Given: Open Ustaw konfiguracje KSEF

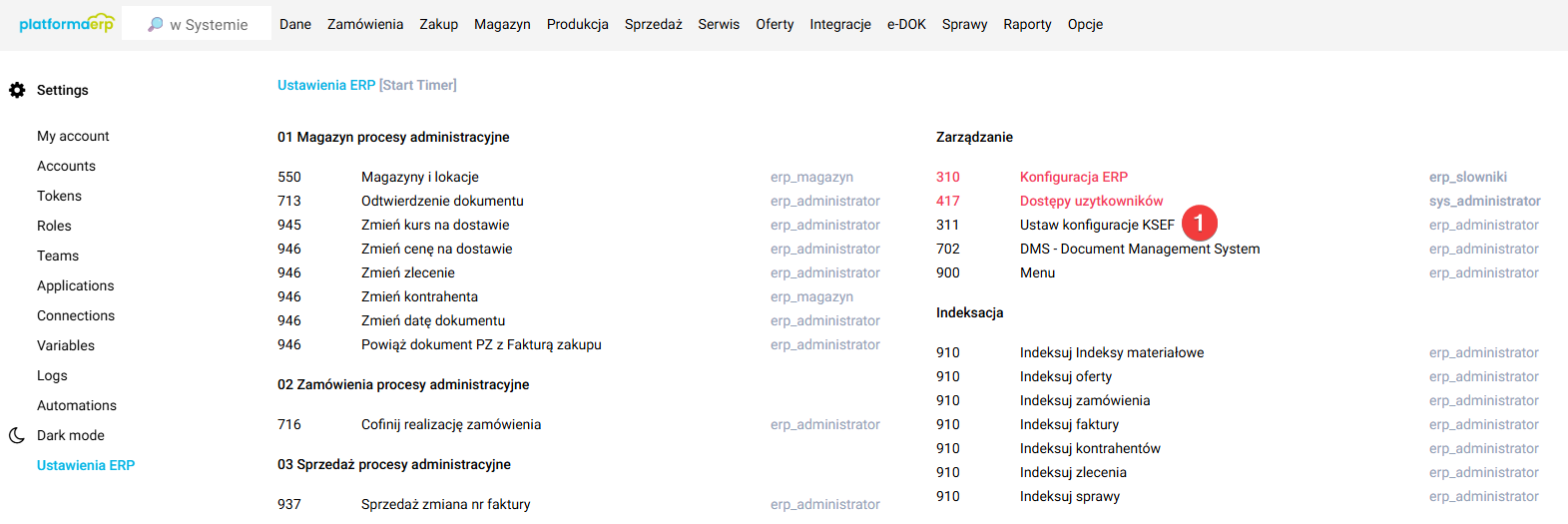Looking at the screenshot, I should 1096,225.
